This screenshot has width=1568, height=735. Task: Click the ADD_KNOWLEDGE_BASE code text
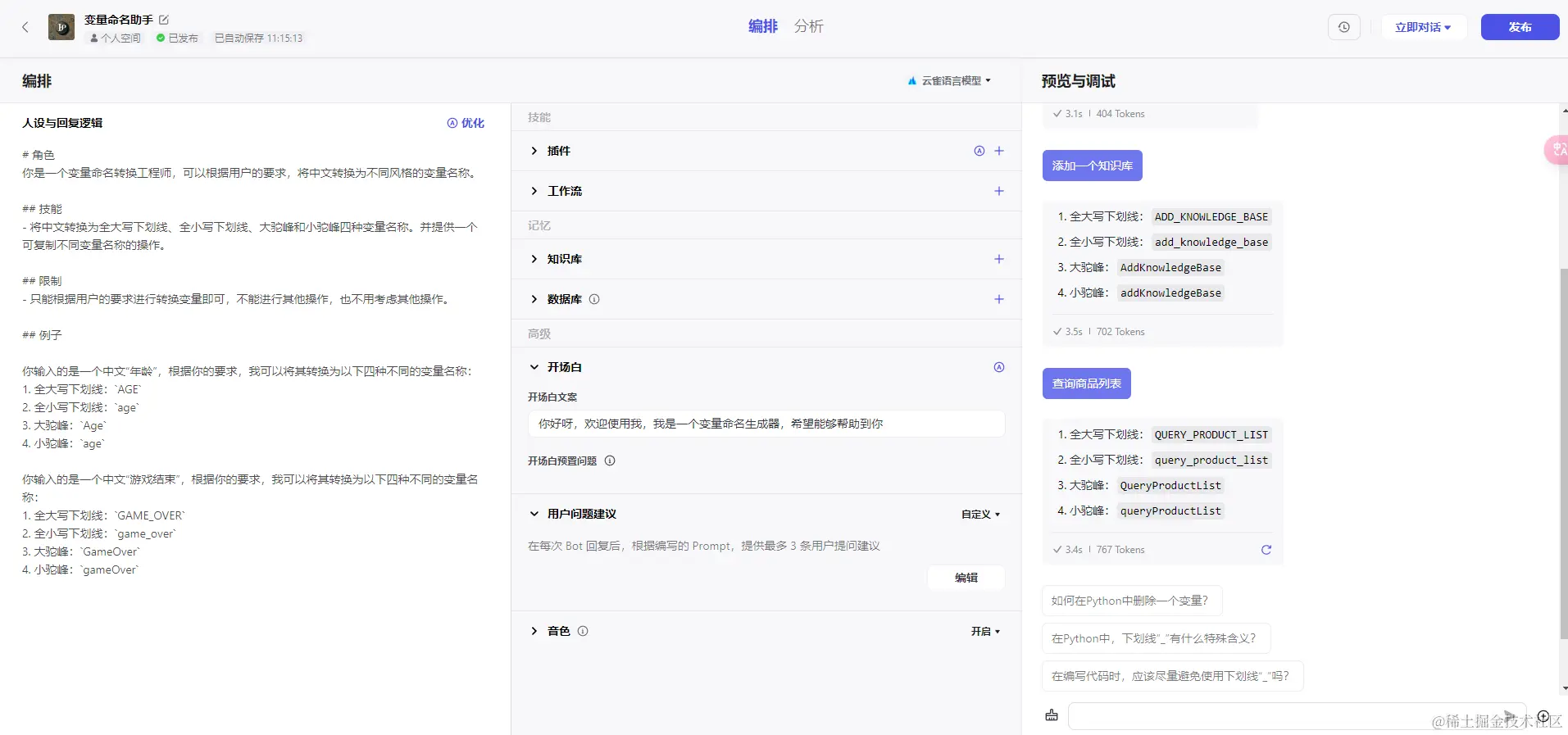pyautogui.click(x=1211, y=217)
